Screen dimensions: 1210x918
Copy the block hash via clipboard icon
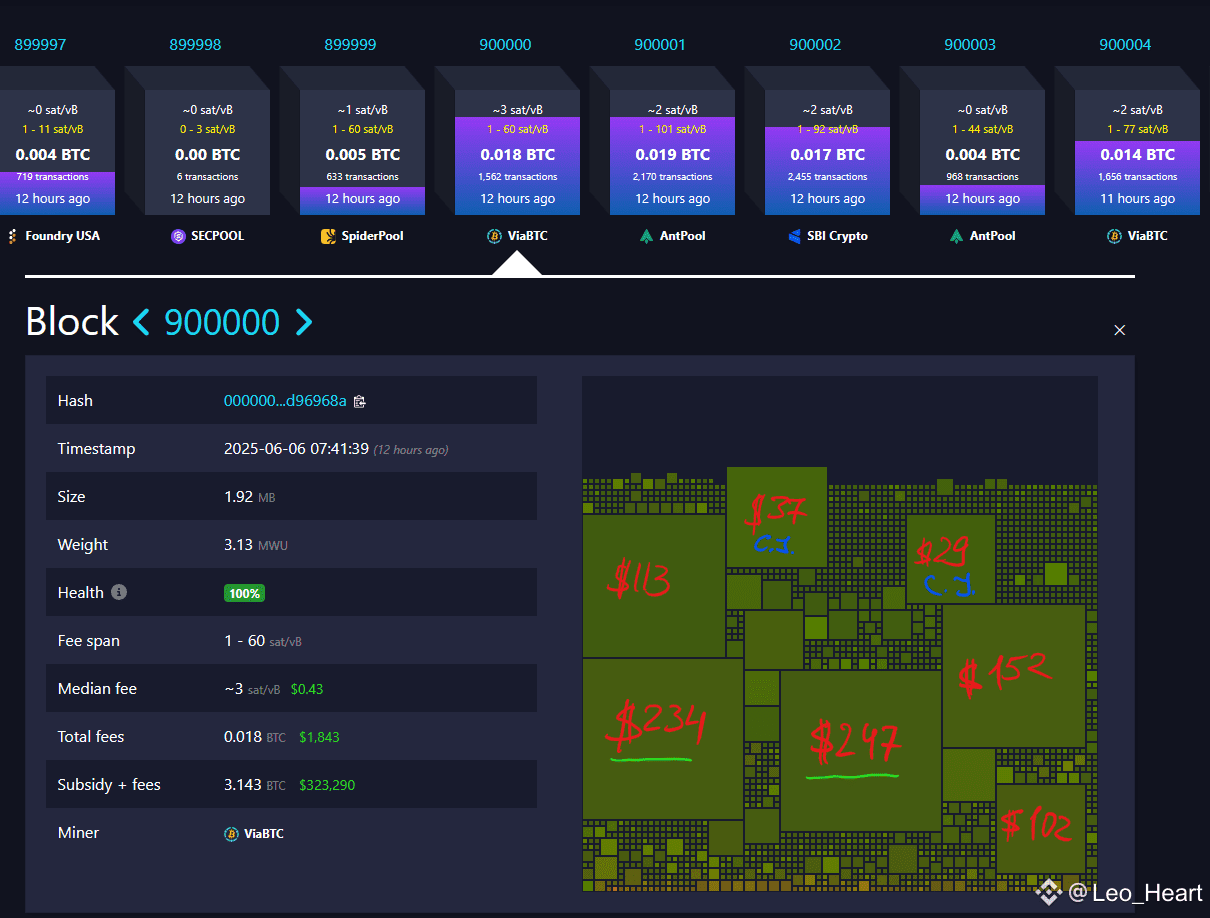click(361, 400)
